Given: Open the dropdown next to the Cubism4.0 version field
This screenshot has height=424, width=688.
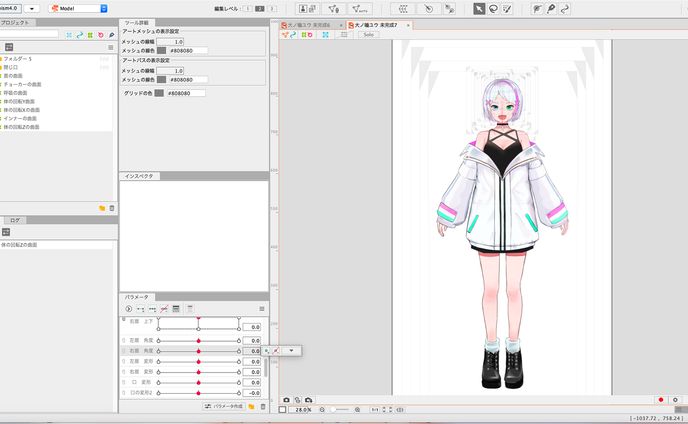Looking at the screenshot, I should pos(32,8).
